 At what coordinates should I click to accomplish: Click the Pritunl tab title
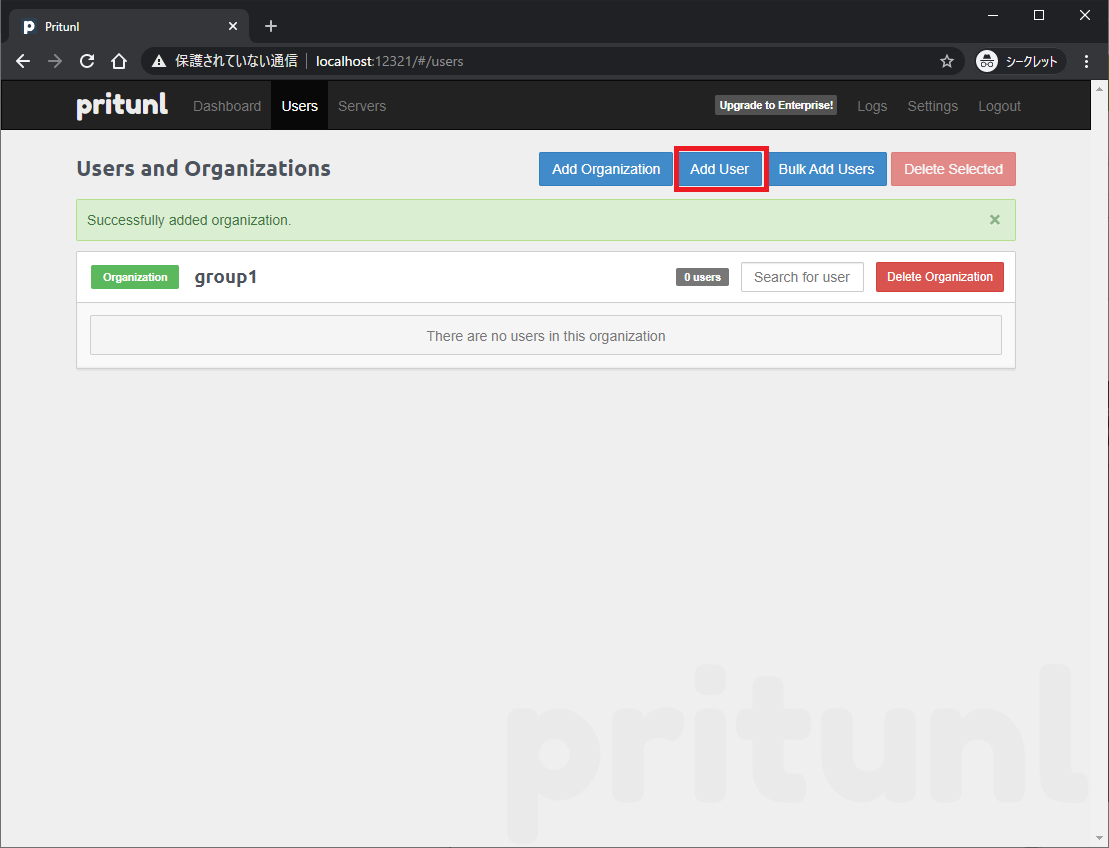click(x=62, y=26)
